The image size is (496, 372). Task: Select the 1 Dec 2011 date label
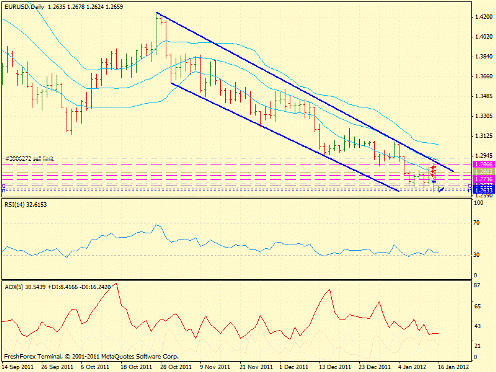294,367
